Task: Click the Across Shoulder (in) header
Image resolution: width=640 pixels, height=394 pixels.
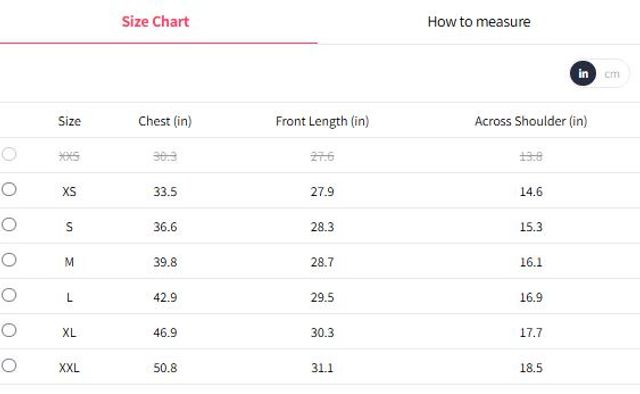Action: click(x=531, y=121)
